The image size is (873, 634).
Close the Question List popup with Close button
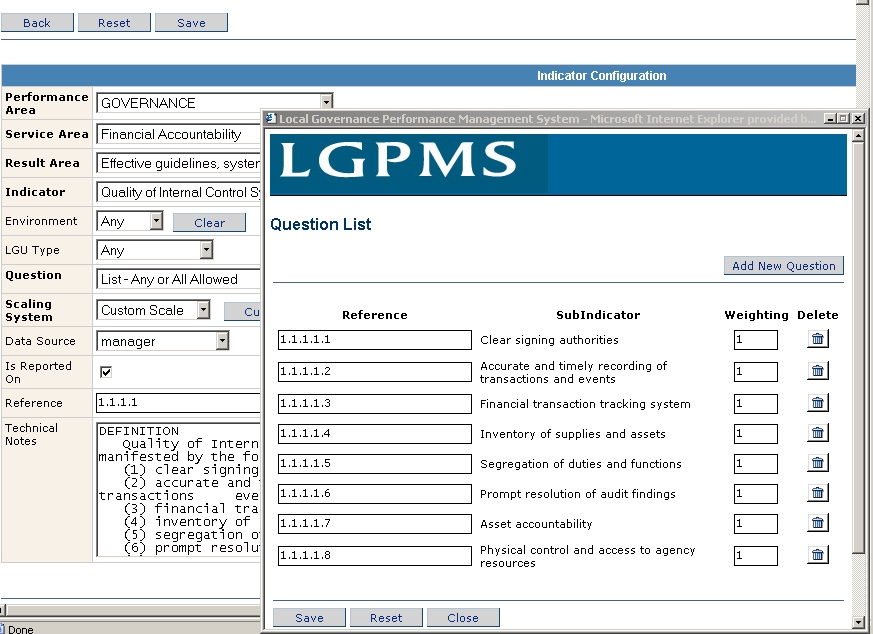[x=463, y=617]
